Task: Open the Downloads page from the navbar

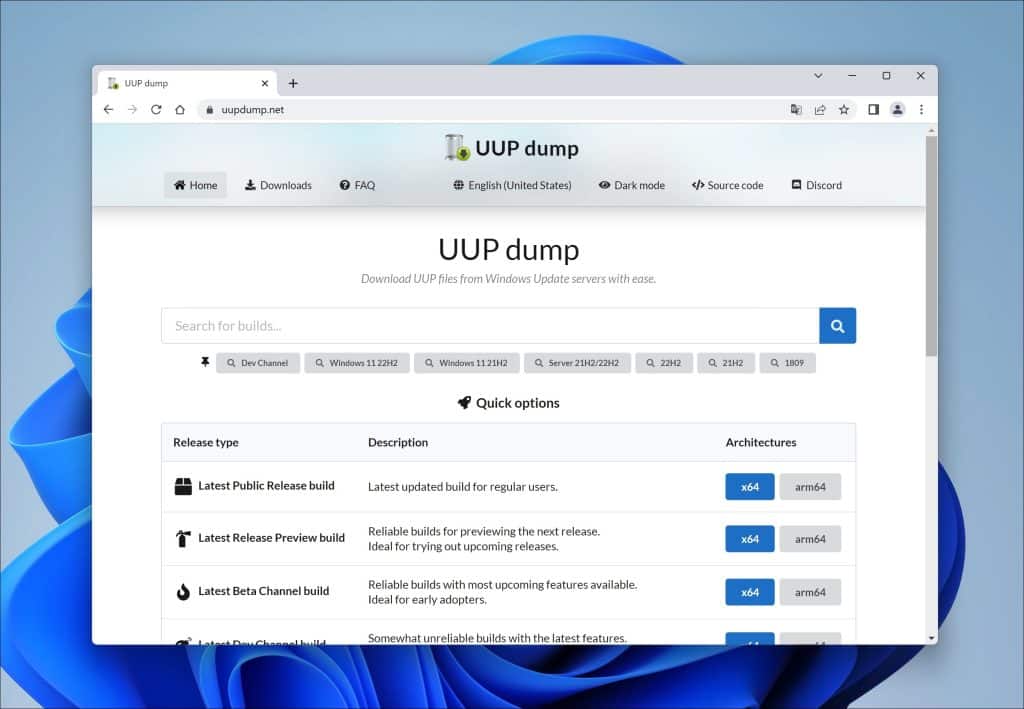Action: [278, 185]
